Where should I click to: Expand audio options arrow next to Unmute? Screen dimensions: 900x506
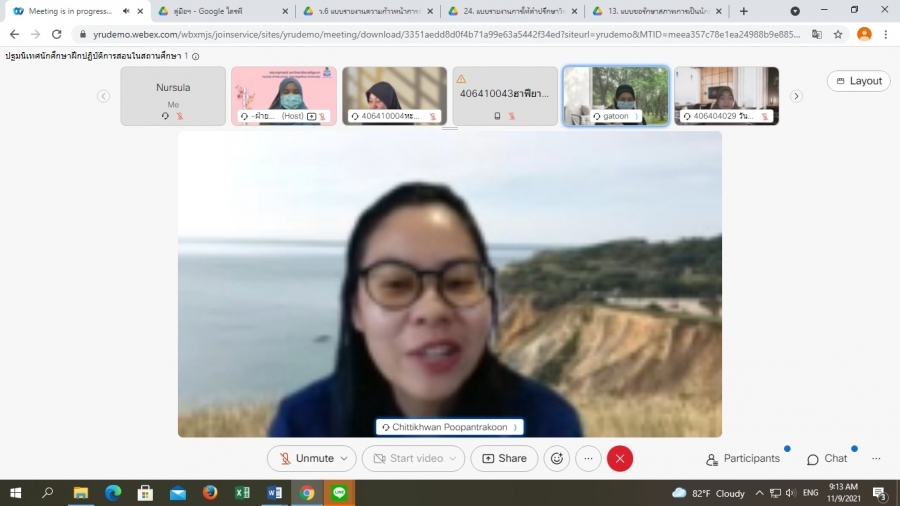pyautogui.click(x=345, y=459)
